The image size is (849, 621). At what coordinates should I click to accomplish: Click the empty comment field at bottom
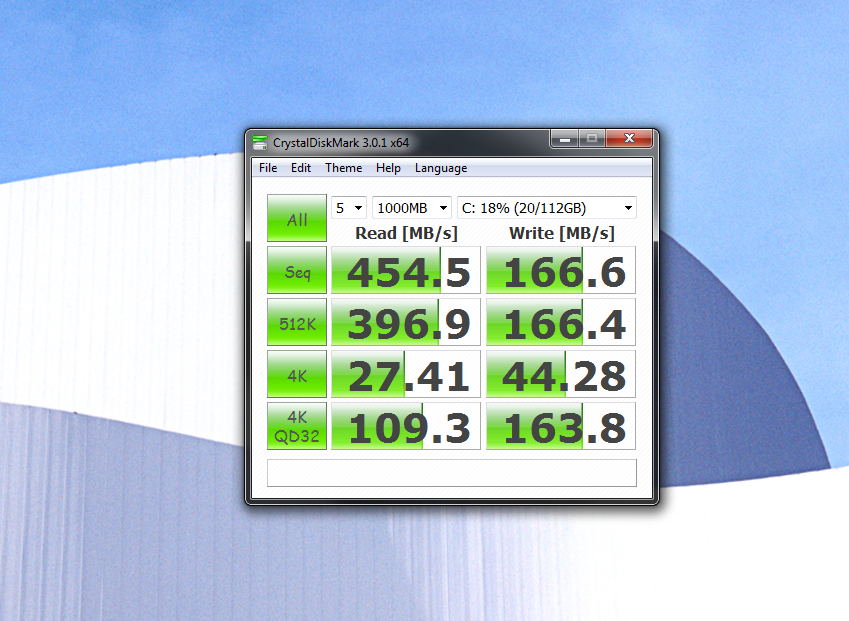click(x=452, y=473)
